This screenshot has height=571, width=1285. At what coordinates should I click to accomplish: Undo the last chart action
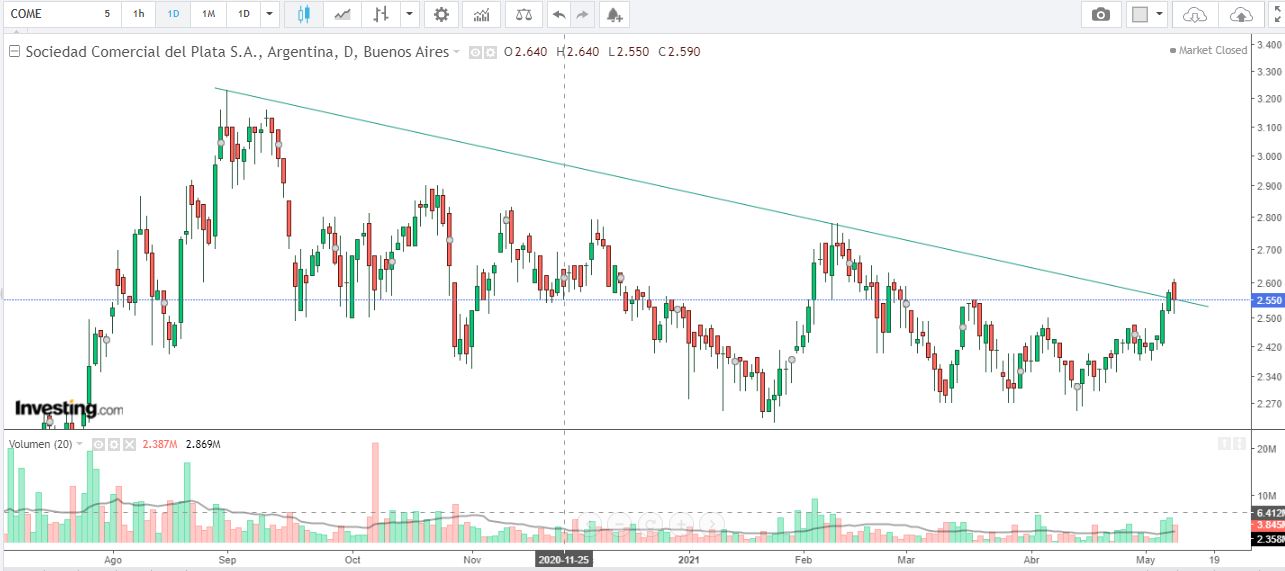(x=558, y=14)
